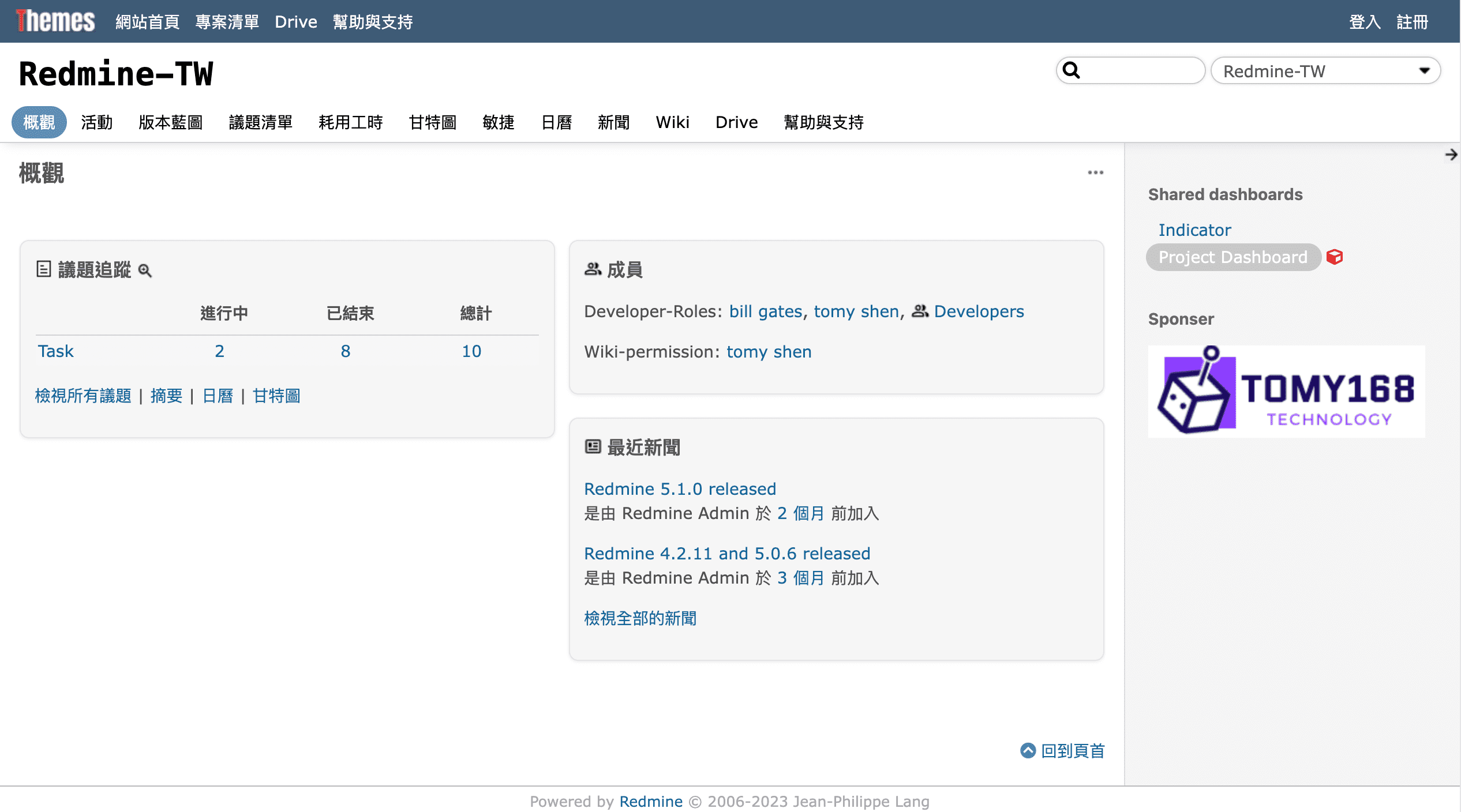The height and width of the screenshot is (812, 1461).
Task: Click inside the search input field
Action: click(x=1131, y=70)
